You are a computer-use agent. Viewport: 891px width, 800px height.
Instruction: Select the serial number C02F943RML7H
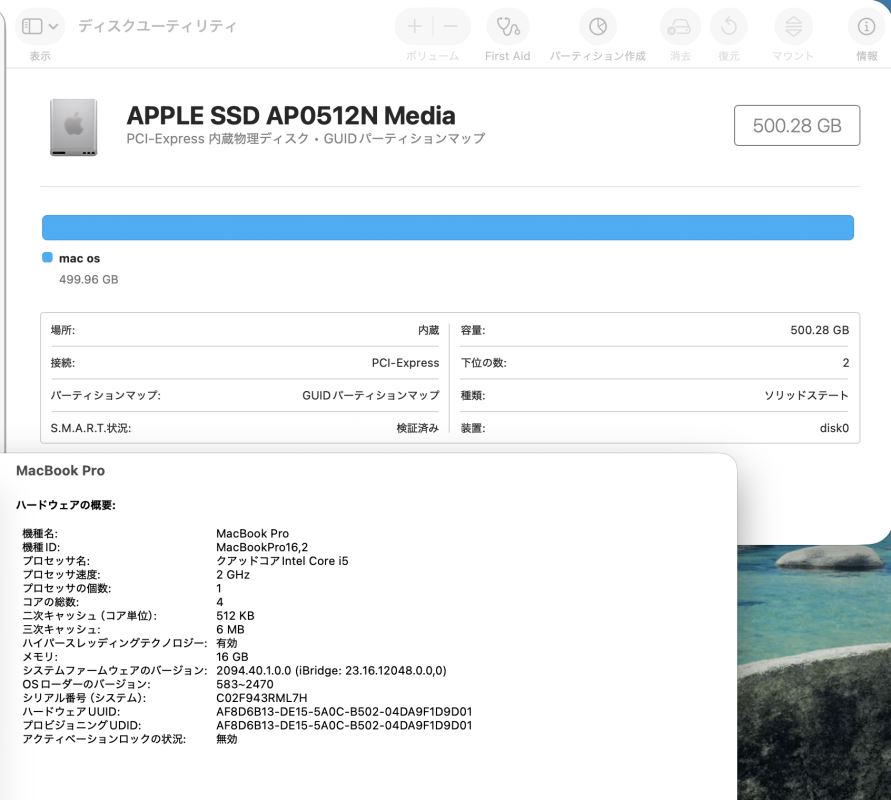click(261, 698)
